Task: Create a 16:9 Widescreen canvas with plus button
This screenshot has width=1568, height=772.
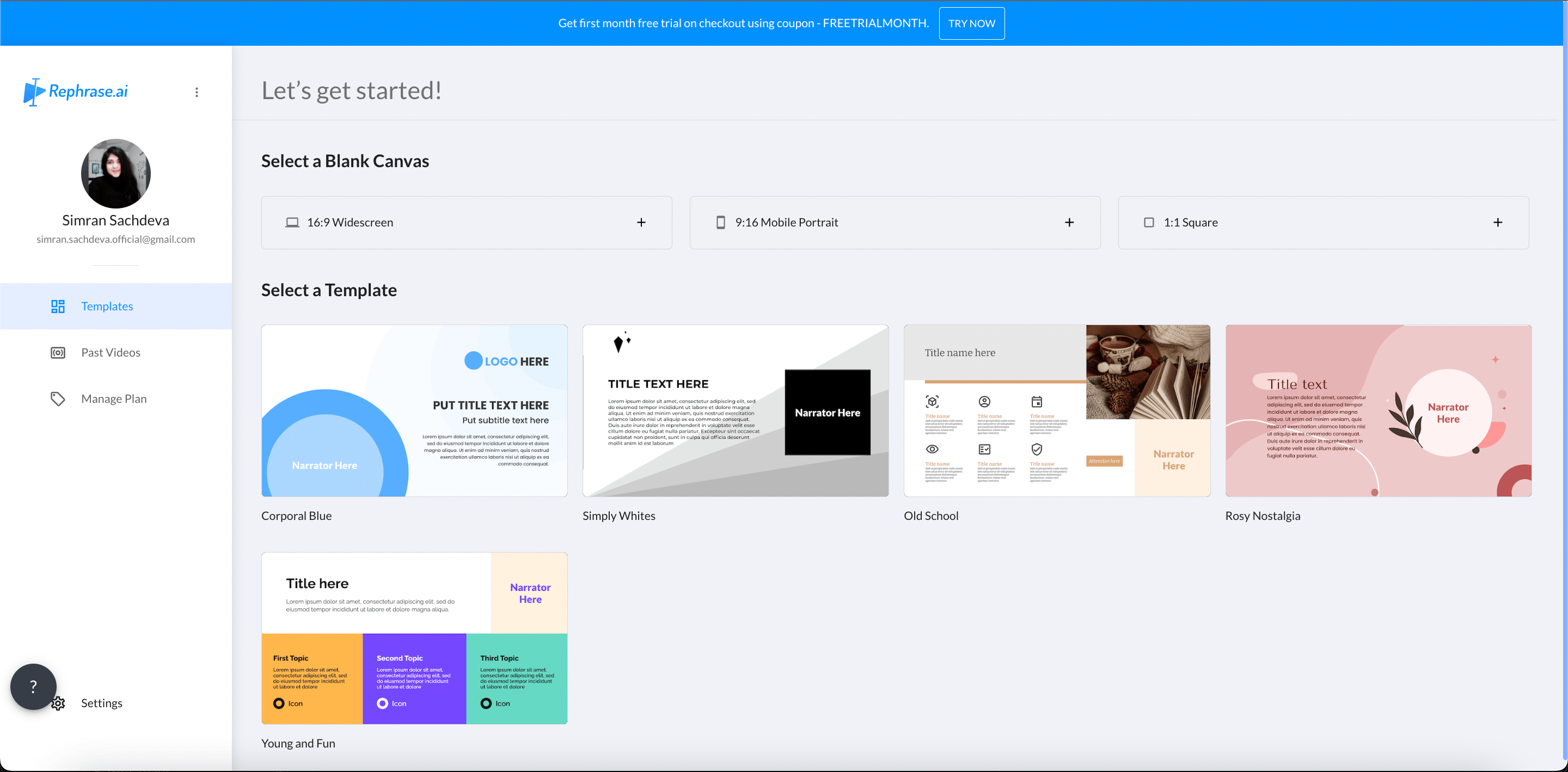Action: pos(641,222)
